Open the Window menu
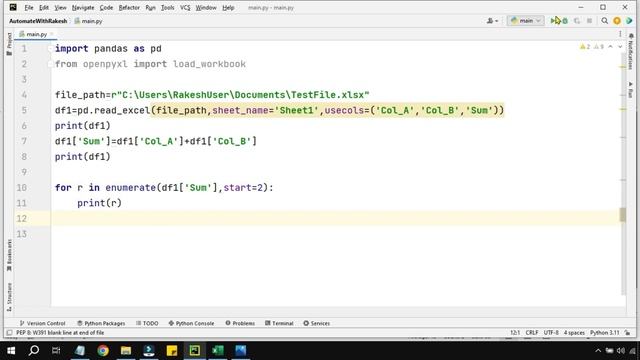640x360 pixels. (206, 8)
